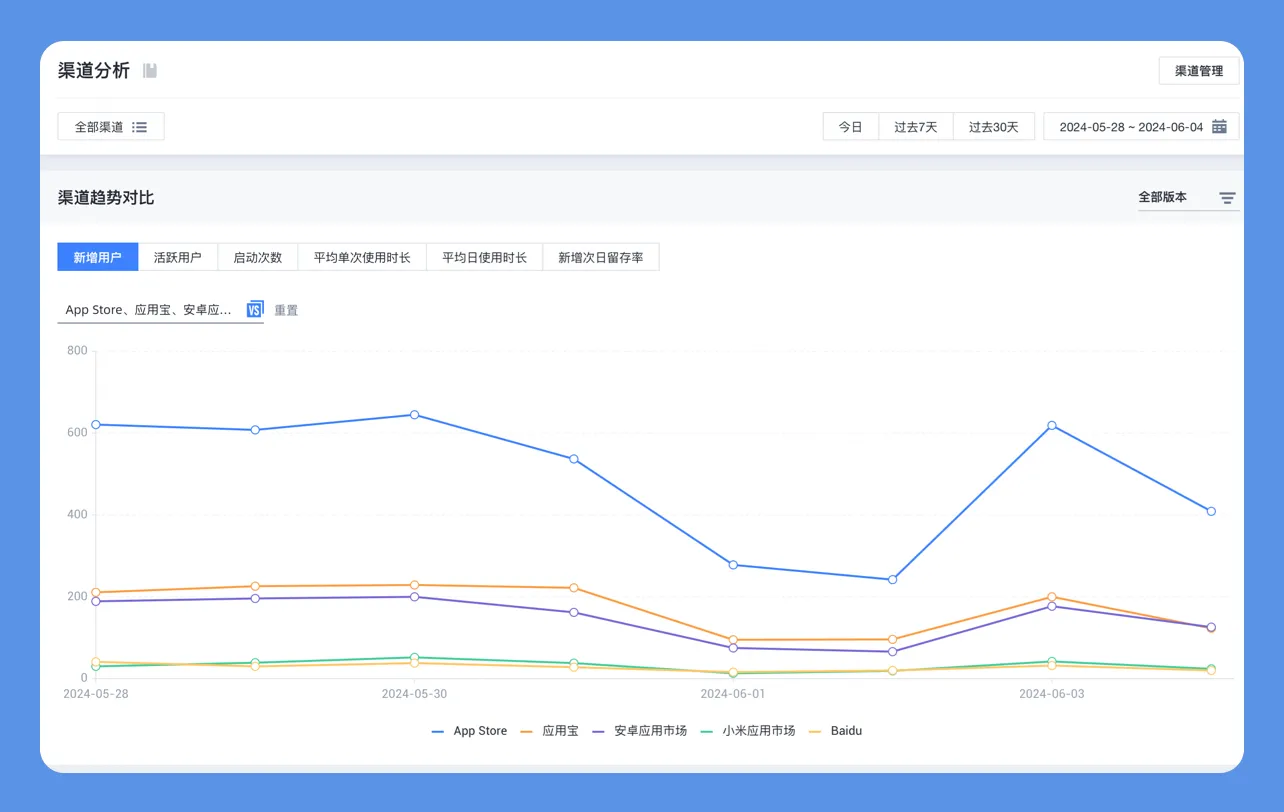Click App Store data point on 2024-05-28

pos(96,424)
